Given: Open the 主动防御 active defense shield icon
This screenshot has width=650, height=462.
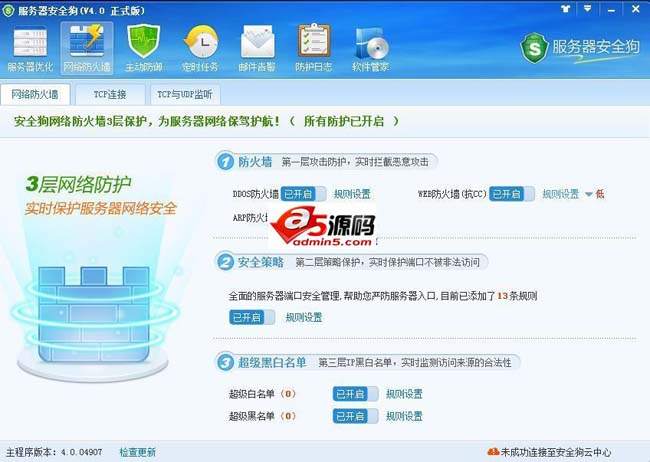Looking at the screenshot, I should (143, 49).
